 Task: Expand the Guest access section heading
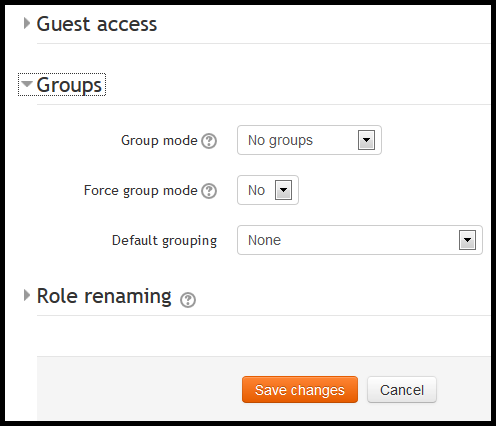coord(97,24)
